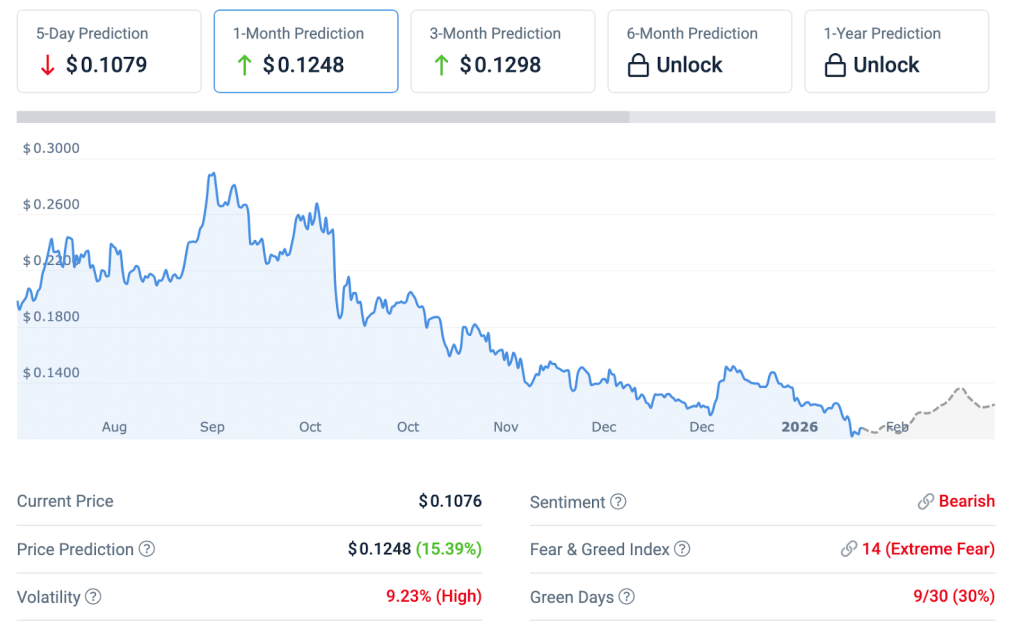Click the red down arrow in 5-Day Prediction

[47, 66]
